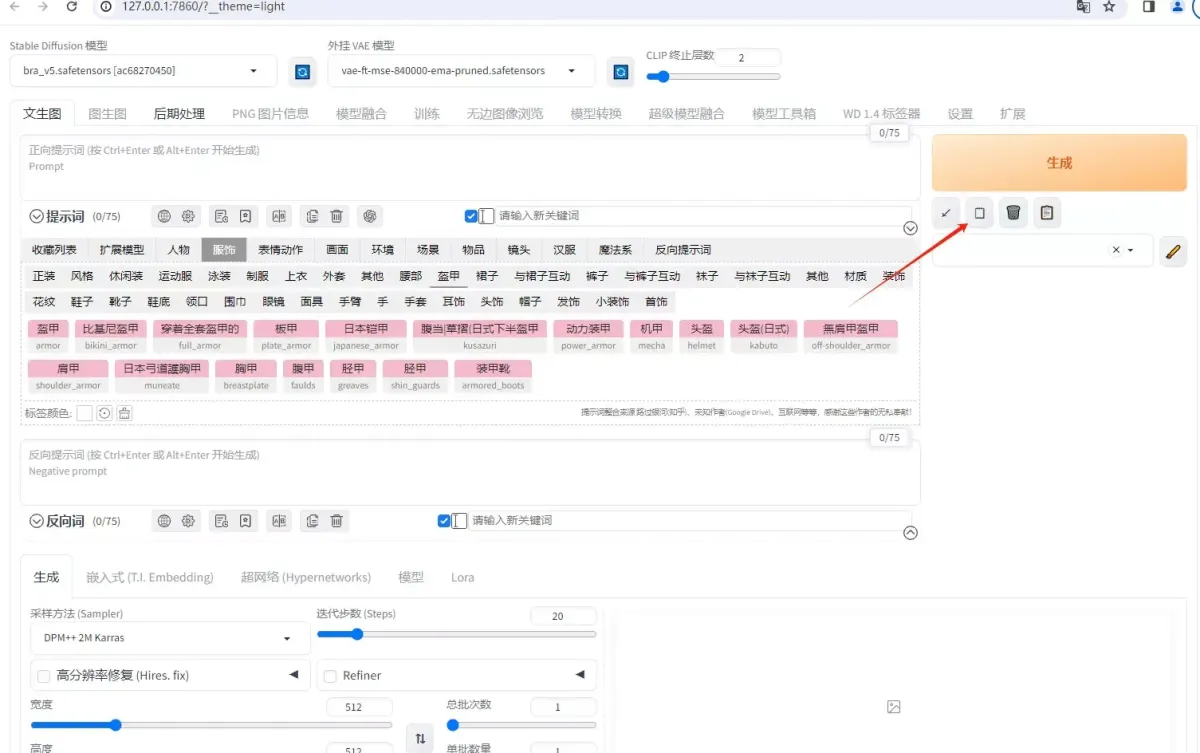This screenshot has height=753, width=1200.
Task: Select the 人物 category tab
Action: coord(179,250)
